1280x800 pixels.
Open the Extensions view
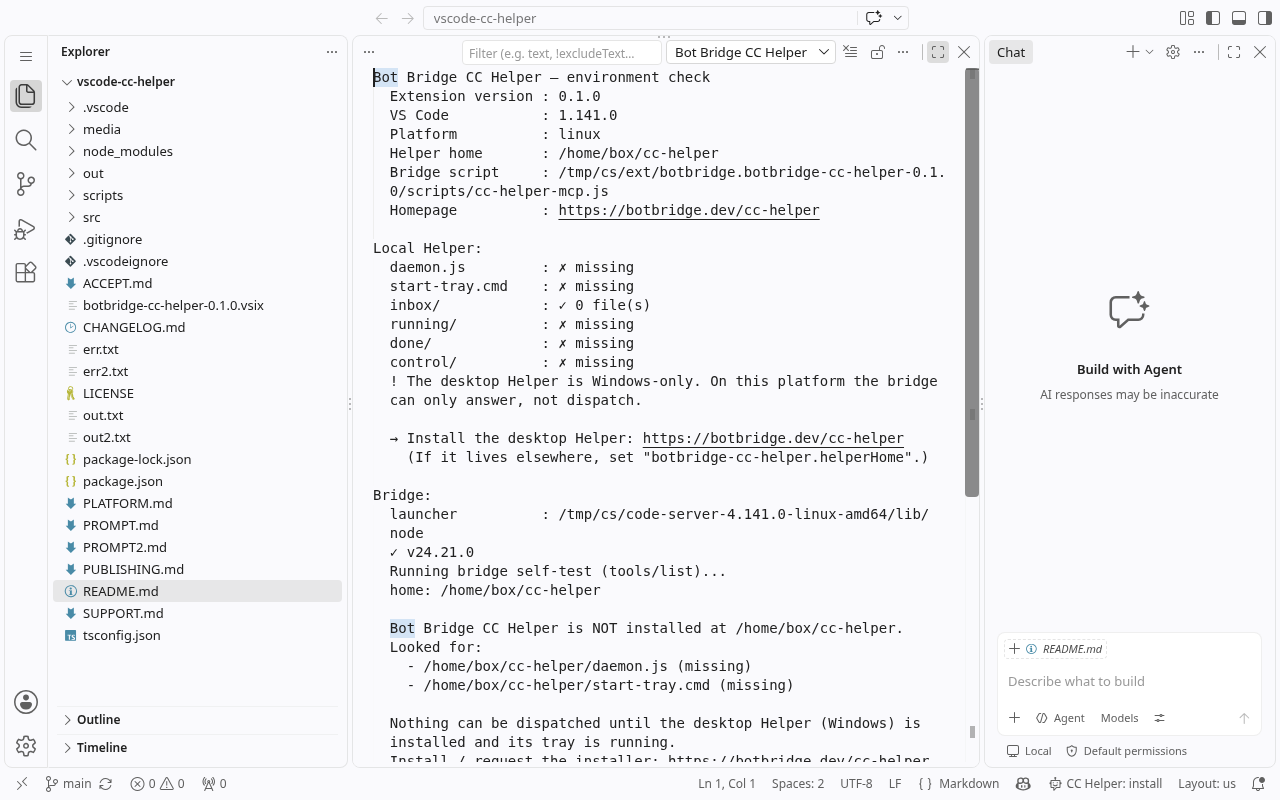[x=26, y=272]
